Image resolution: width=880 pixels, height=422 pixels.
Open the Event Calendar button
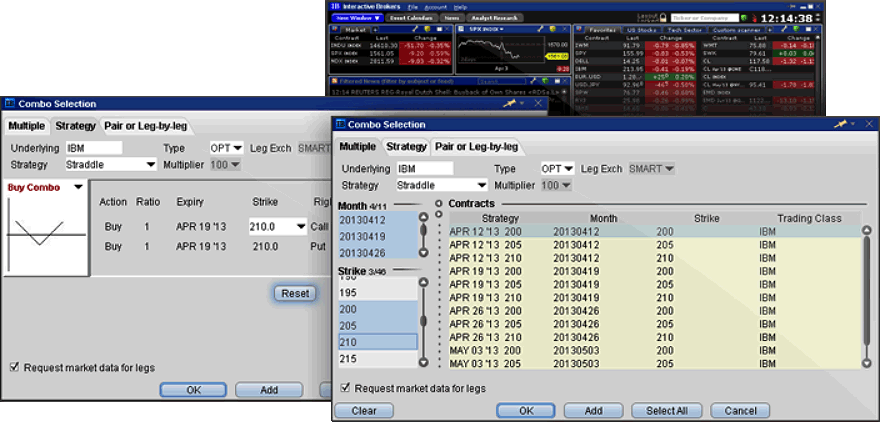pyautogui.click(x=411, y=18)
